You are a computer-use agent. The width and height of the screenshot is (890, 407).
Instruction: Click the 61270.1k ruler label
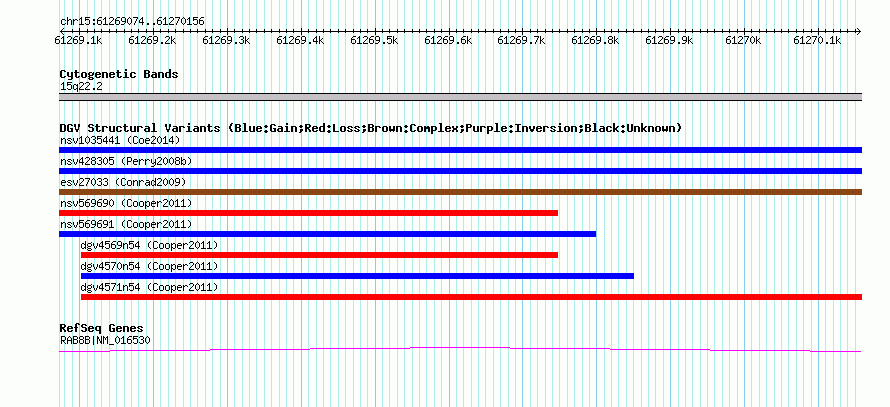point(817,40)
